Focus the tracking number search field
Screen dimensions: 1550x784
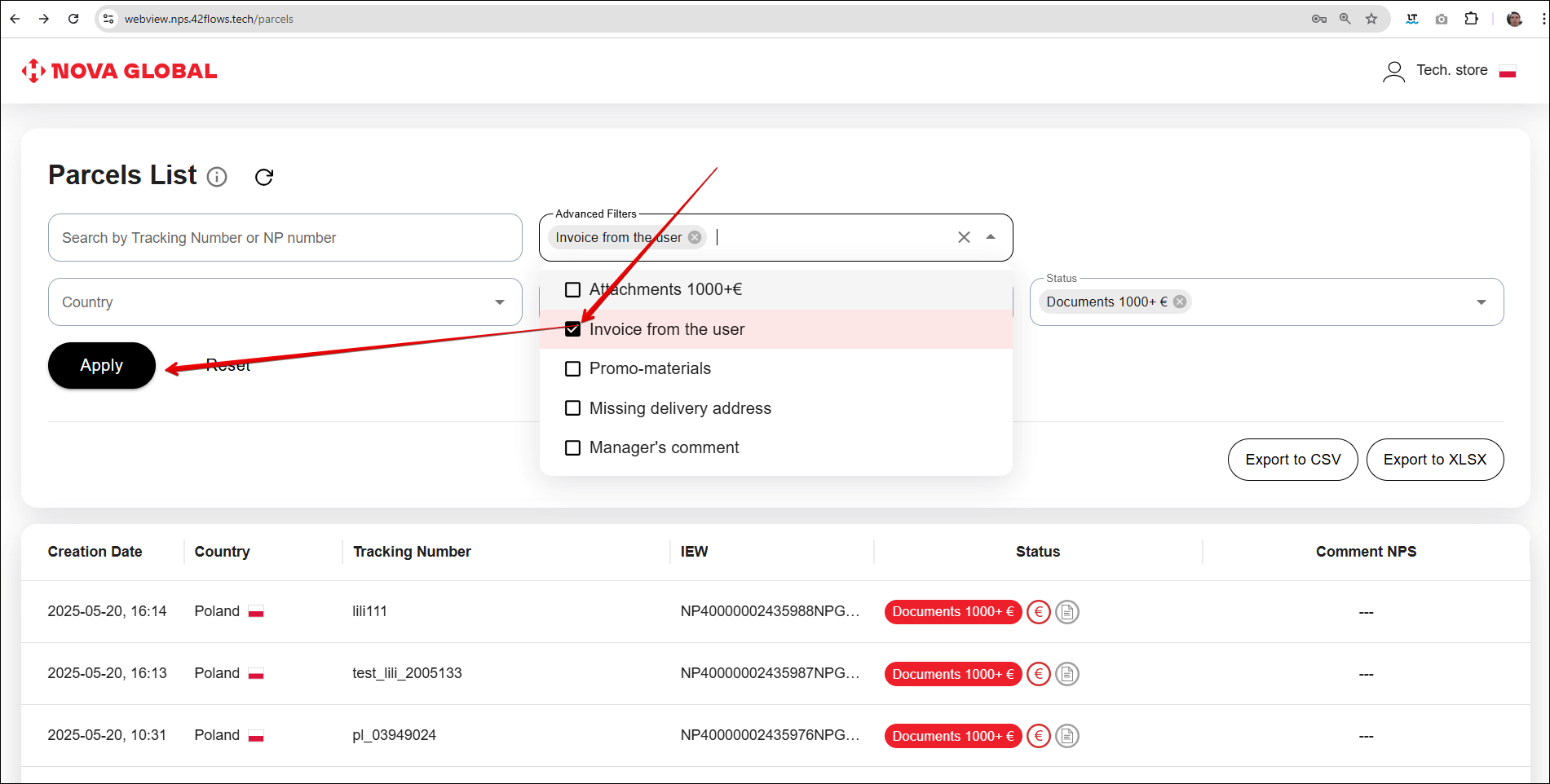pos(285,238)
